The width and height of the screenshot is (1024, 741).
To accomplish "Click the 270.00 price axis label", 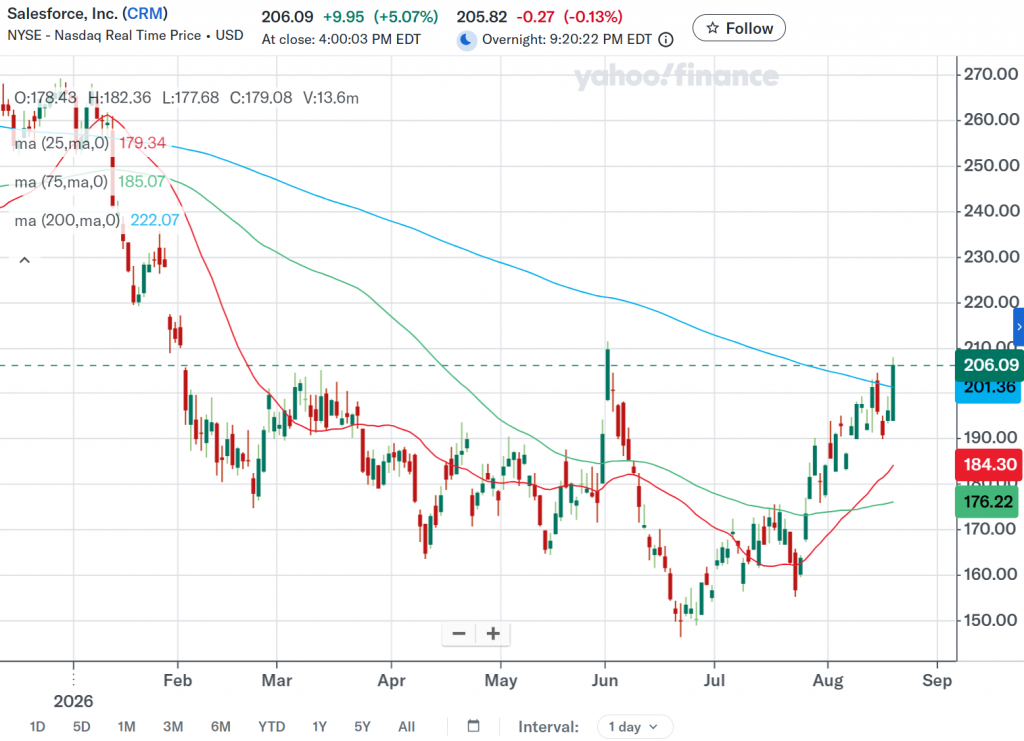I will (x=991, y=74).
